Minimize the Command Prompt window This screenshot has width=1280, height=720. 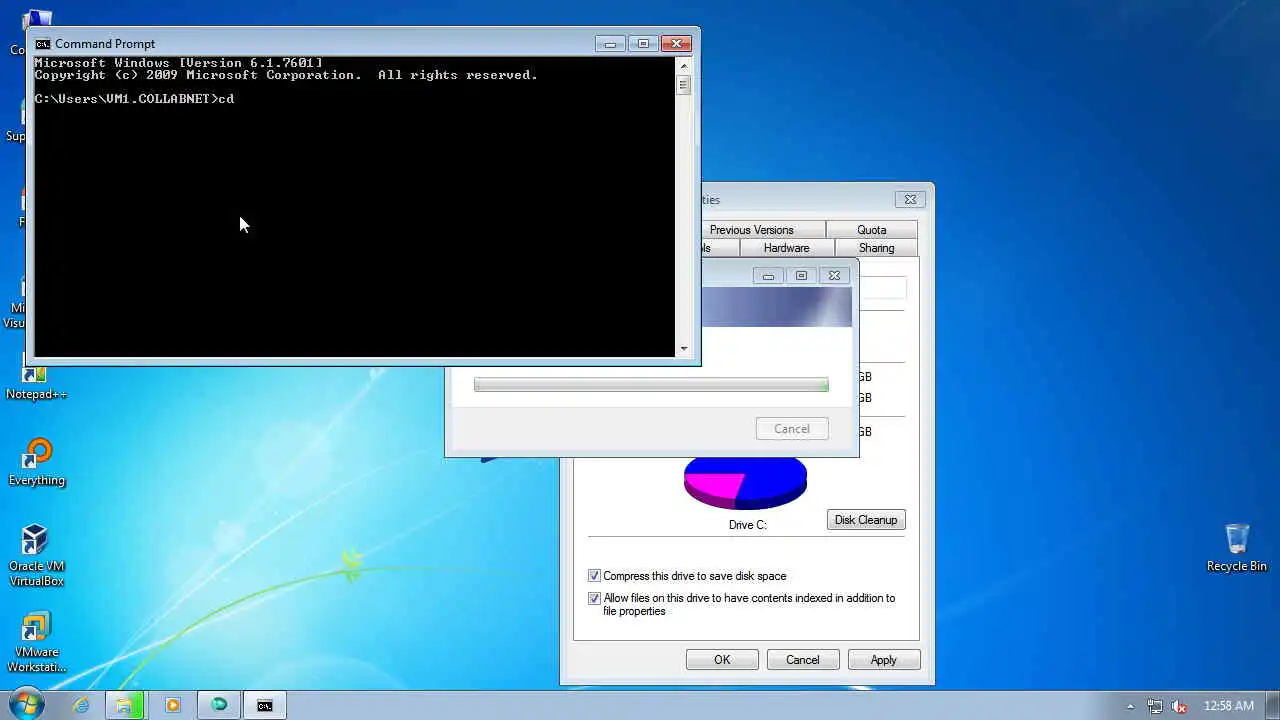tap(610, 44)
